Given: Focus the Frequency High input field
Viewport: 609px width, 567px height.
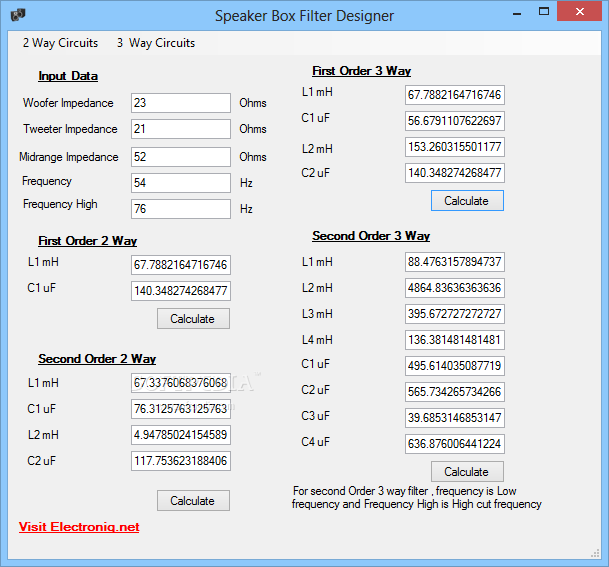Looking at the screenshot, I should [181, 209].
